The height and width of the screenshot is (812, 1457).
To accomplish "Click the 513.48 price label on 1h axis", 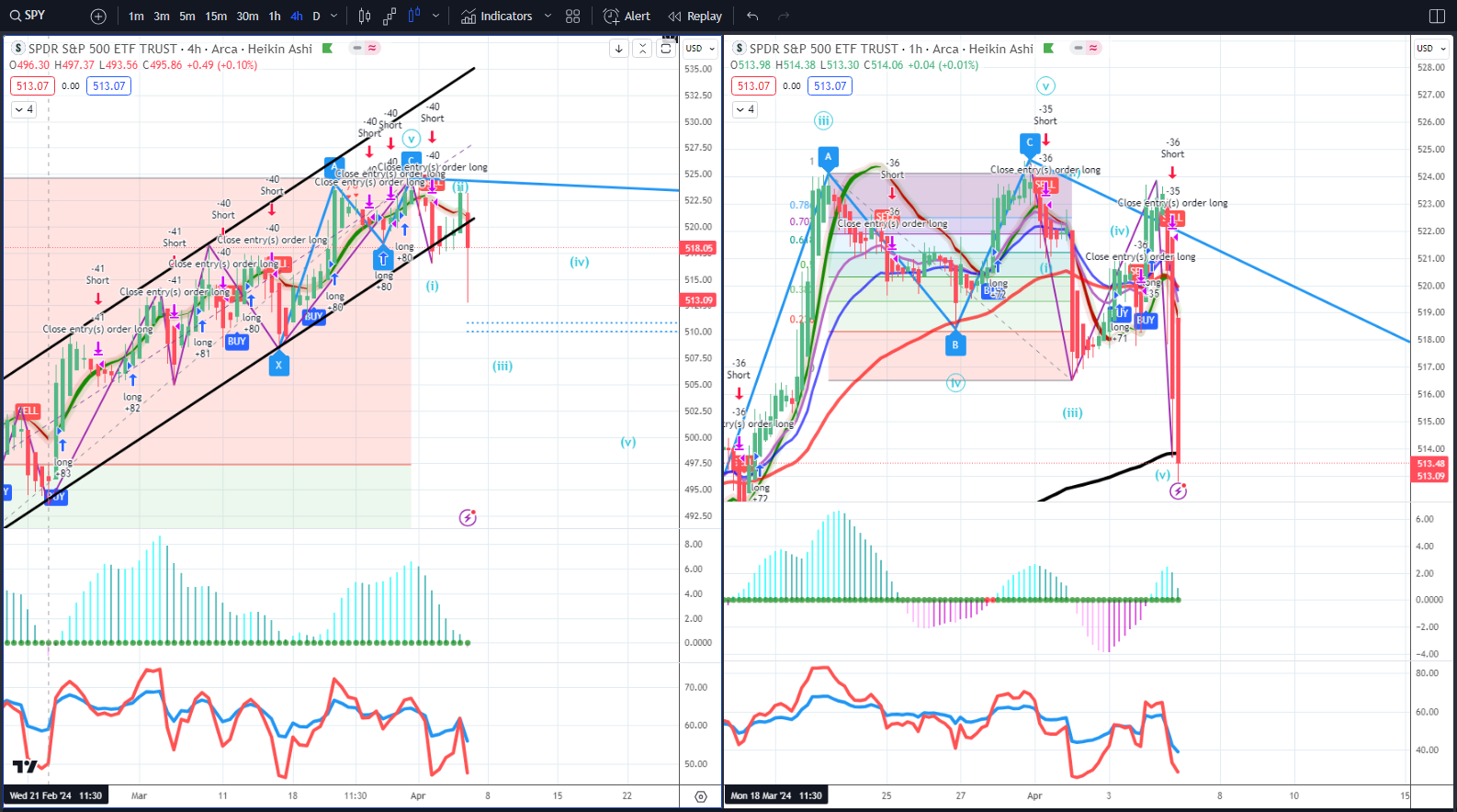I will [x=1430, y=464].
